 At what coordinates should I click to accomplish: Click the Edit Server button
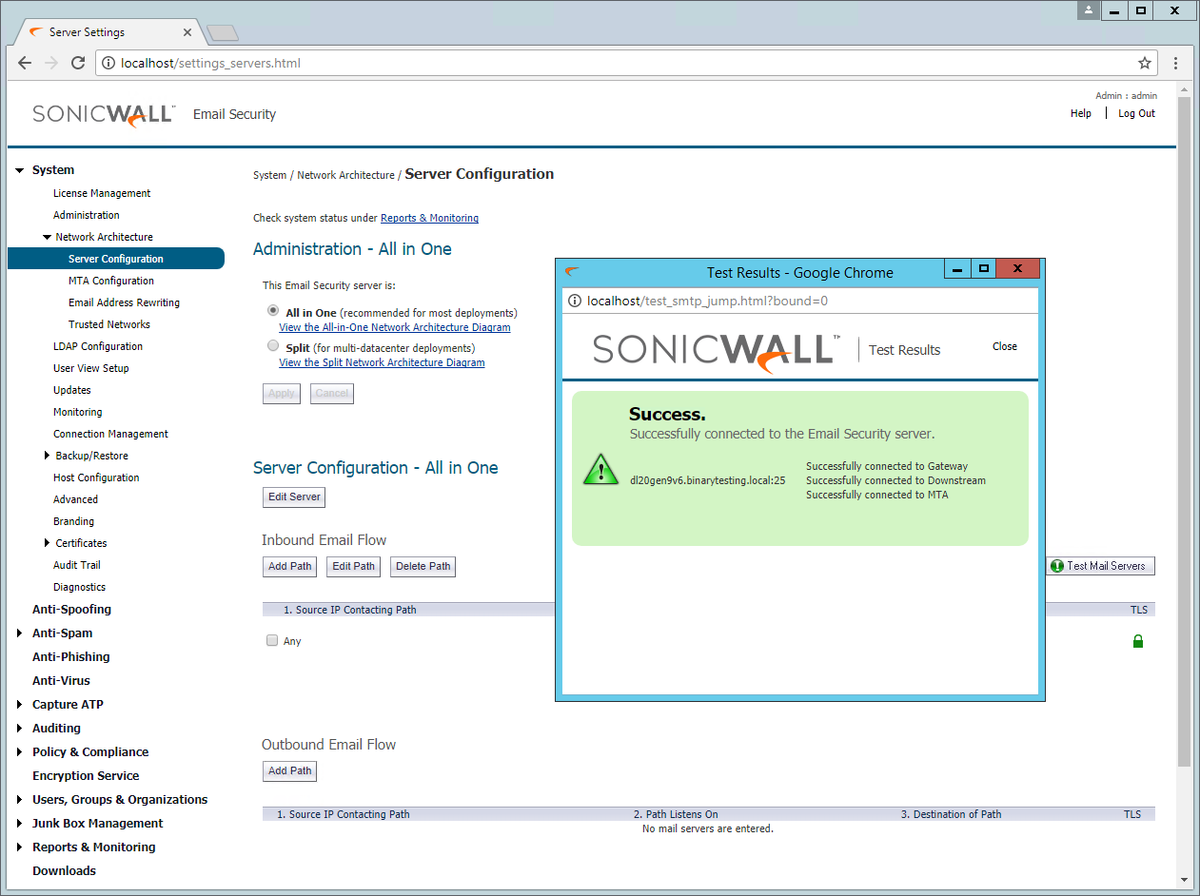[293, 497]
